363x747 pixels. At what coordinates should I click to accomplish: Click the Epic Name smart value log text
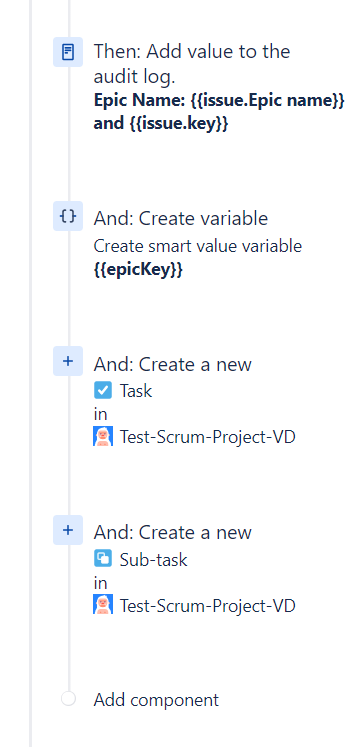coord(219,112)
